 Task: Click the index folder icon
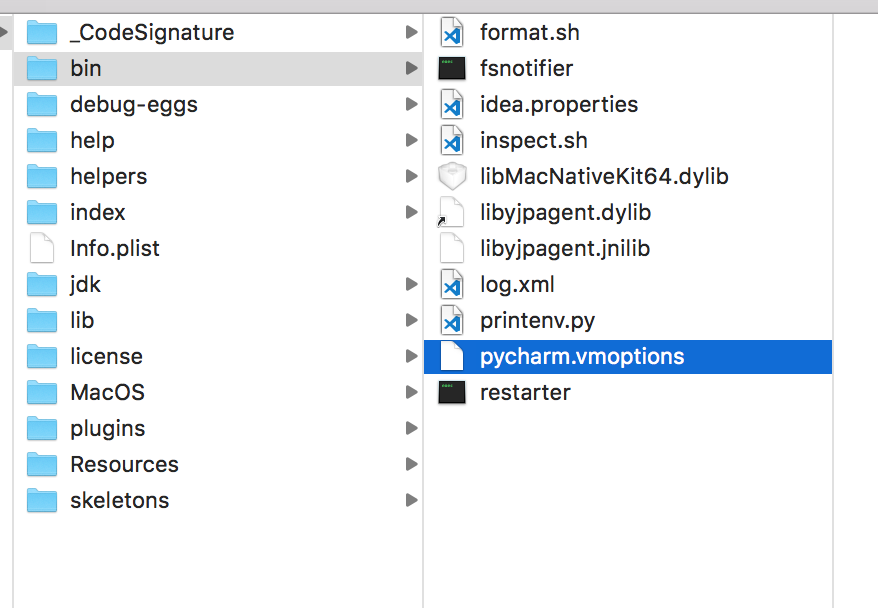click(x=42, y=212)
